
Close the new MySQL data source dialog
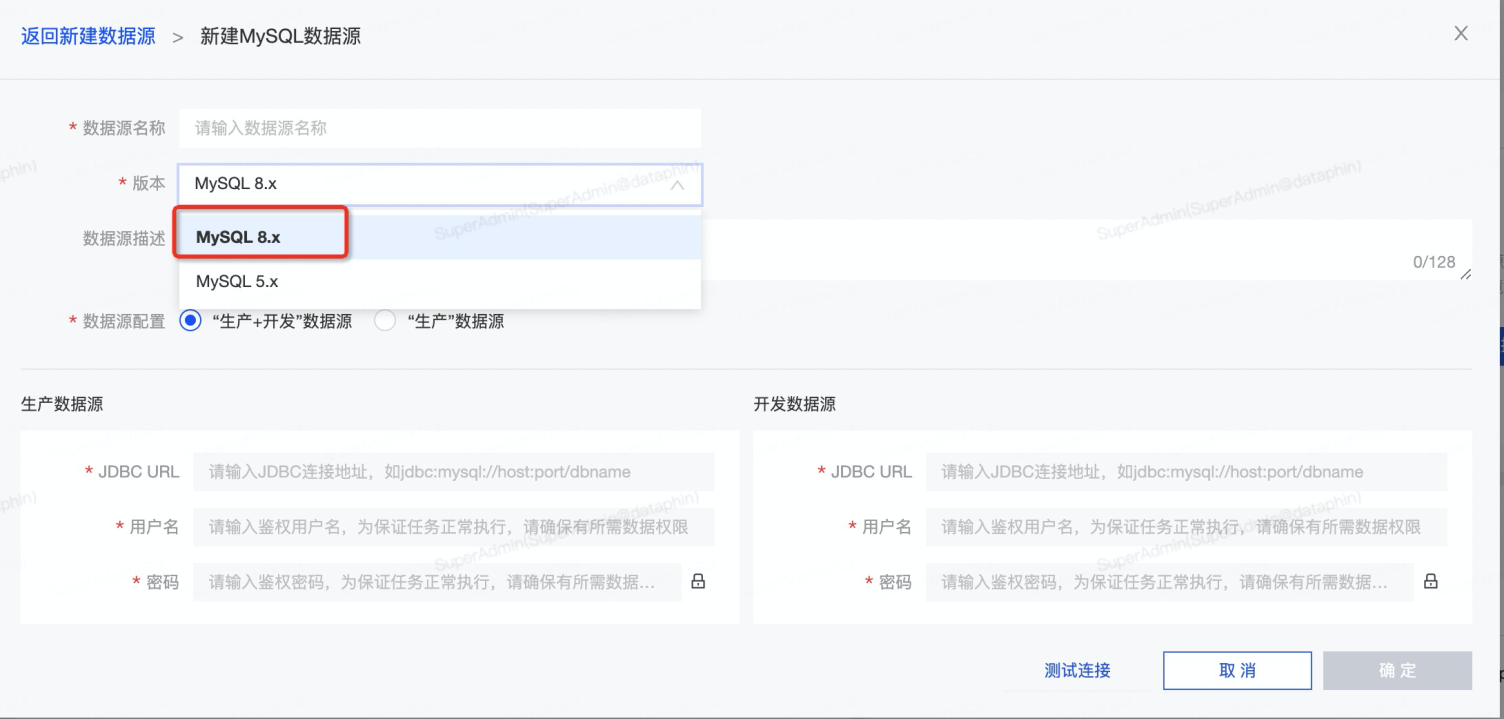[x=1461, y=34]
